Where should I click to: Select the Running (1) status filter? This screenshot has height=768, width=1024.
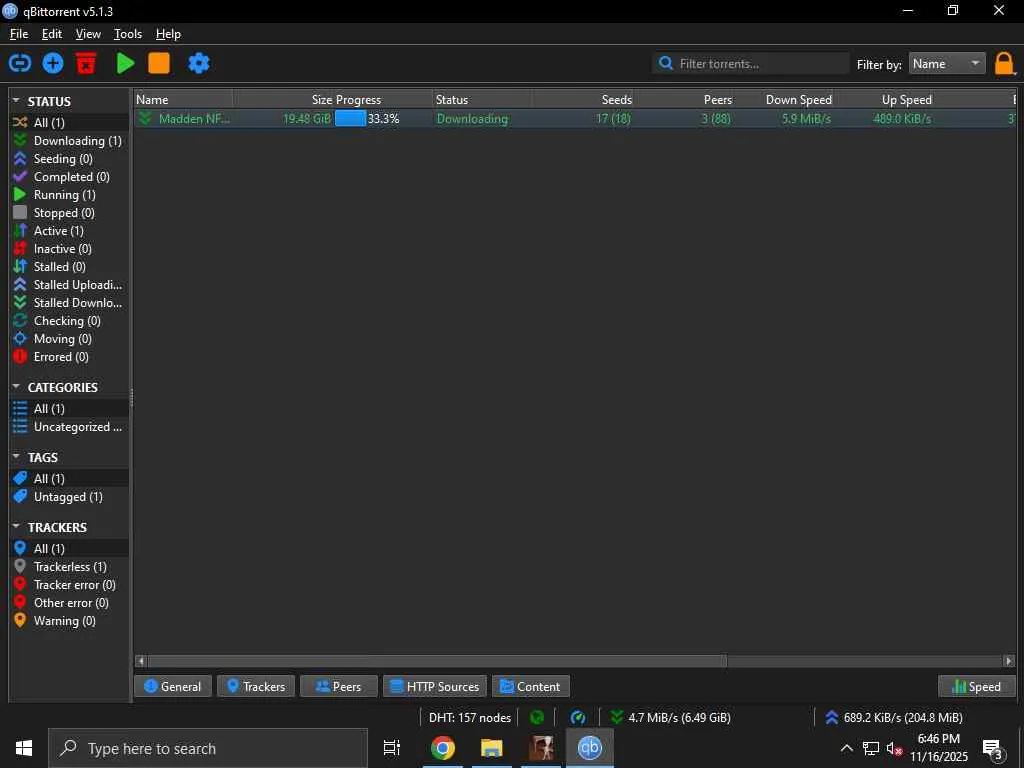click(x=69, y=195)
